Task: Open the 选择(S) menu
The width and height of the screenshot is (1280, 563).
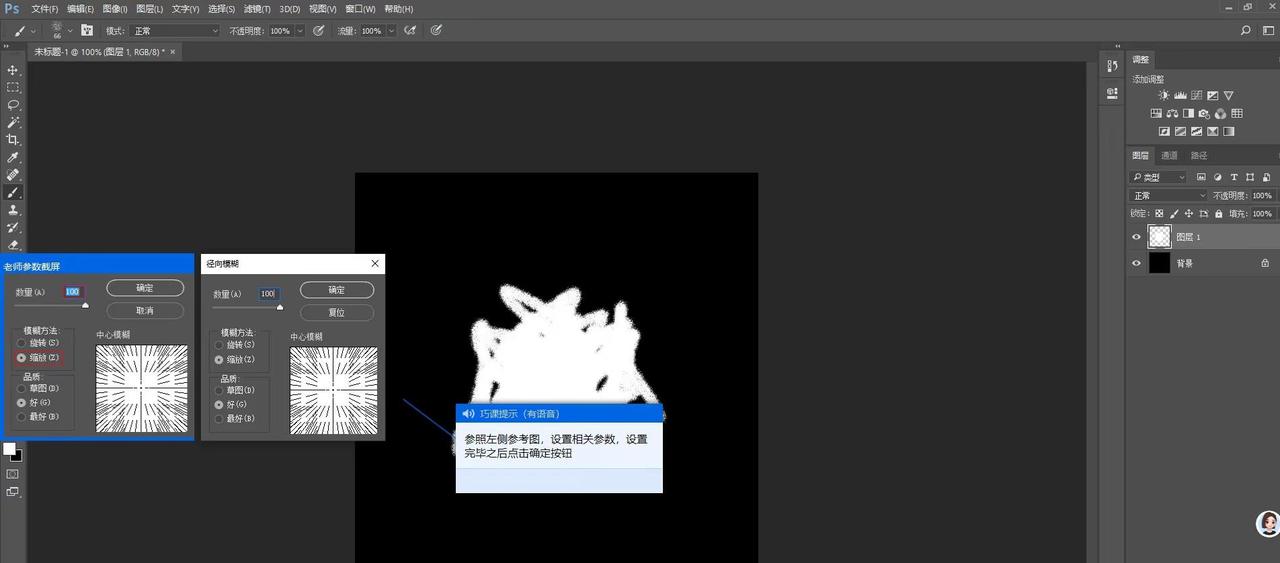Action: click(x=221, y=9)
